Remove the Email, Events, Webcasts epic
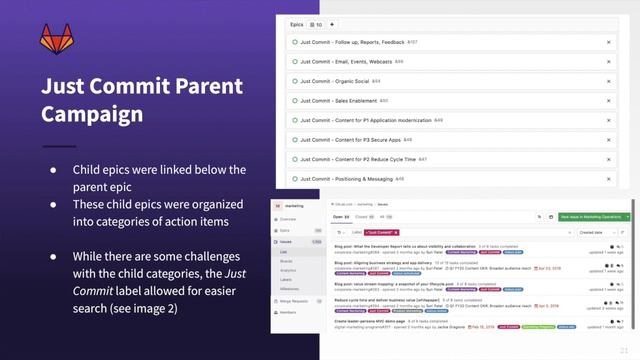640x360 pixels. 609,62
